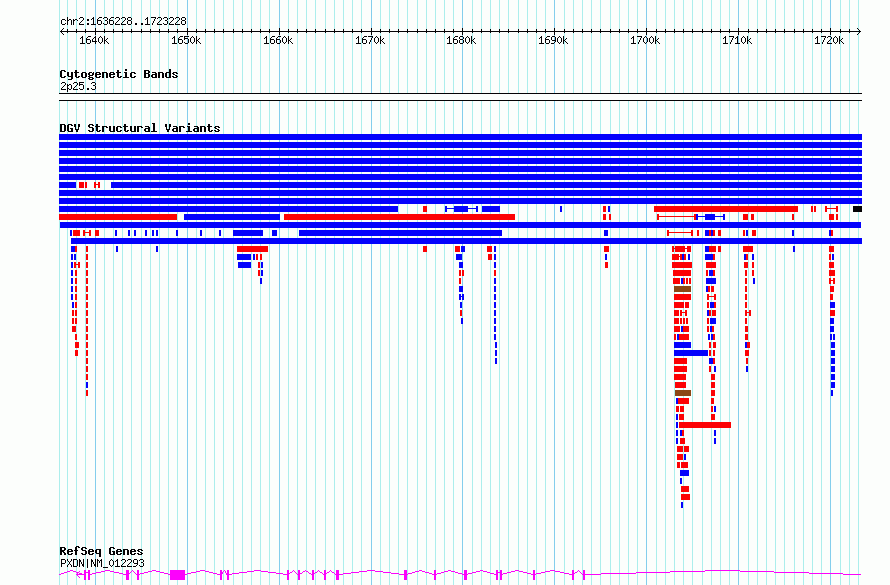Click the 1640k scale label
Viewport: 890px width, 585px height.
click(94, 40)
